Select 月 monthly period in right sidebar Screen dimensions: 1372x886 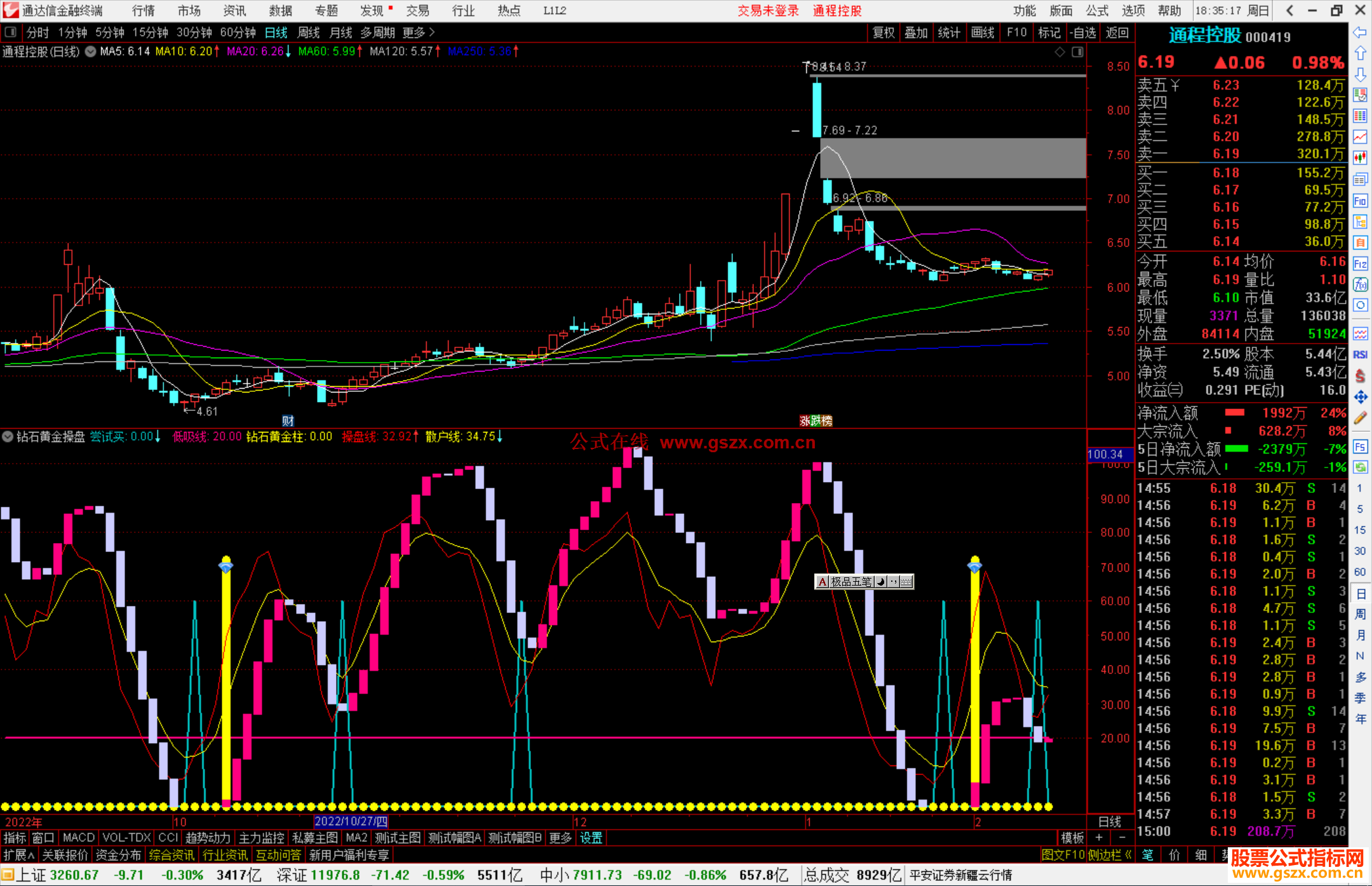(1360, 635)
